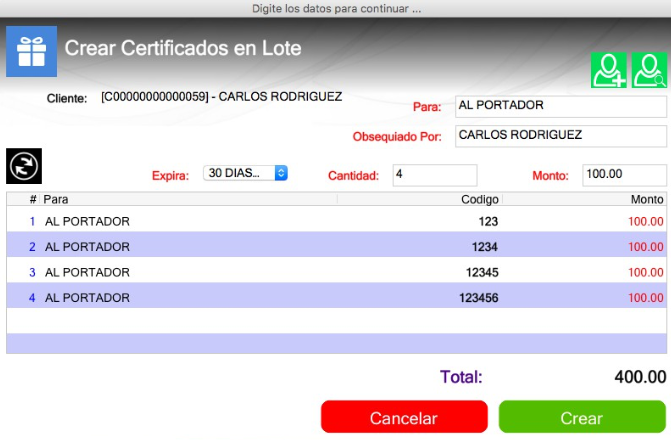Click the search client icon
The height and width of the screenshot is (440, 671).
point(649,70)
